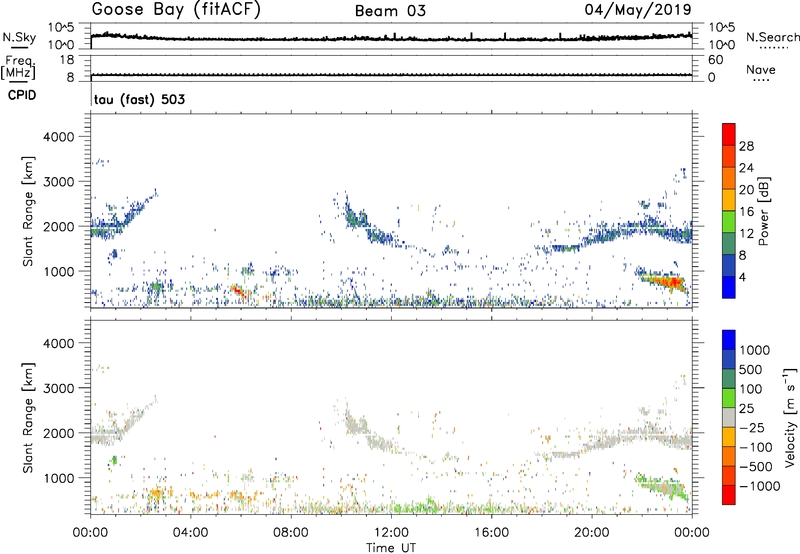Select the "12:00" time tick label

[x=391, y=533]
